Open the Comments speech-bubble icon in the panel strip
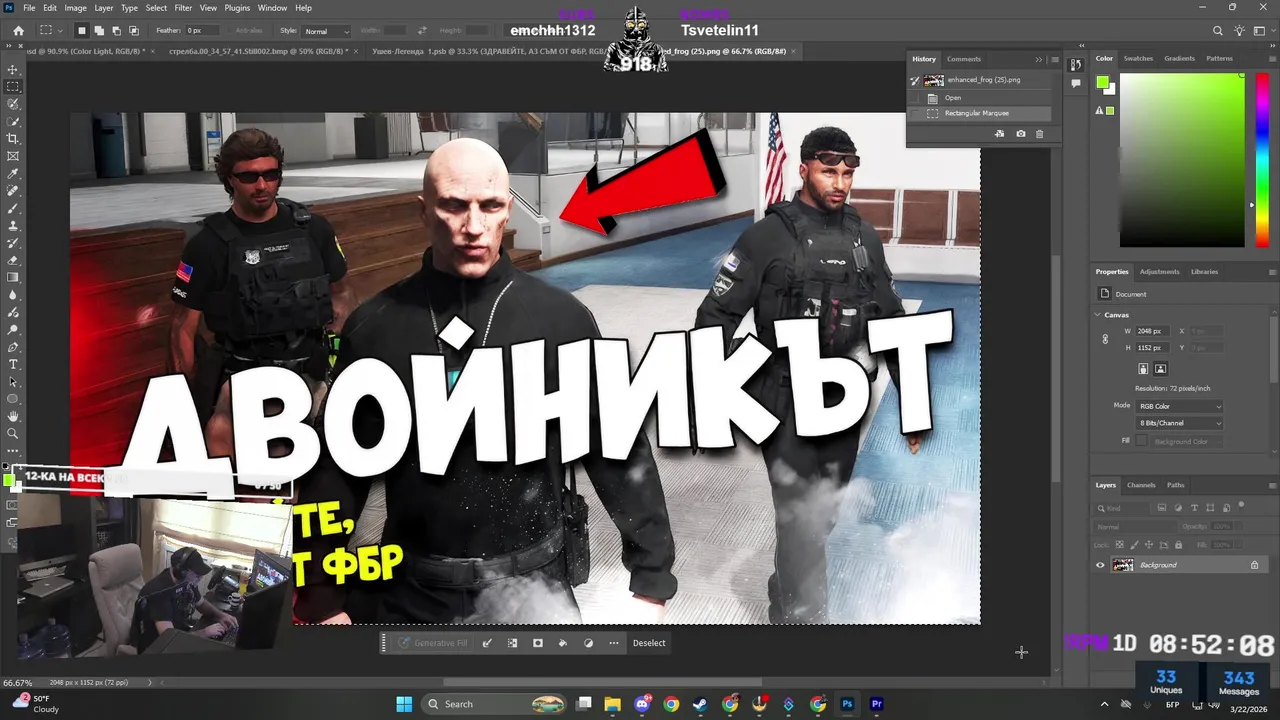The width and height of the screenshot is (1280, 720). point(1075,83)
